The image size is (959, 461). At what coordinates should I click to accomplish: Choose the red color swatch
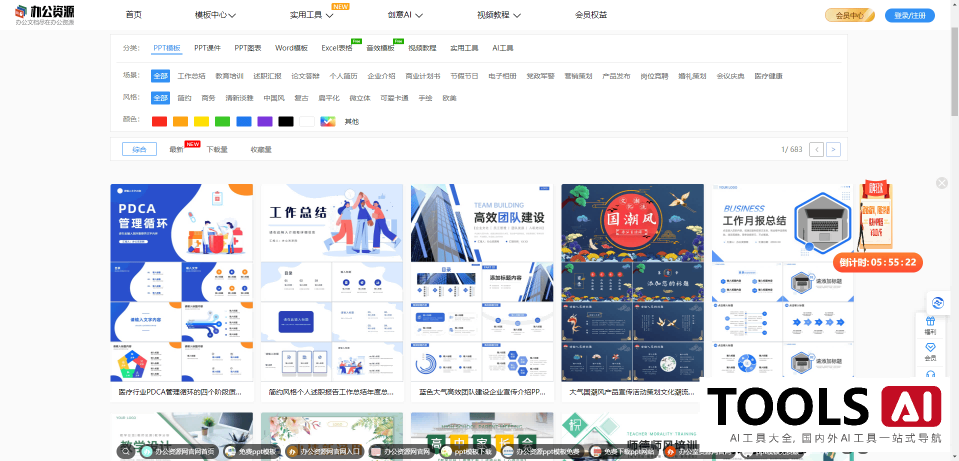click(x=159, y=121)
